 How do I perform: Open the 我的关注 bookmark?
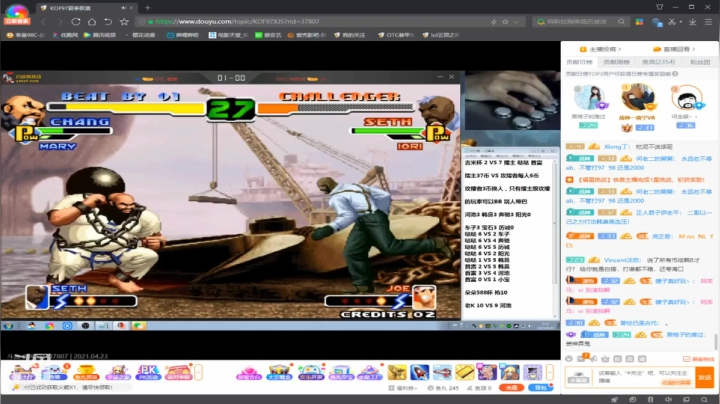[x=349, y=35]
